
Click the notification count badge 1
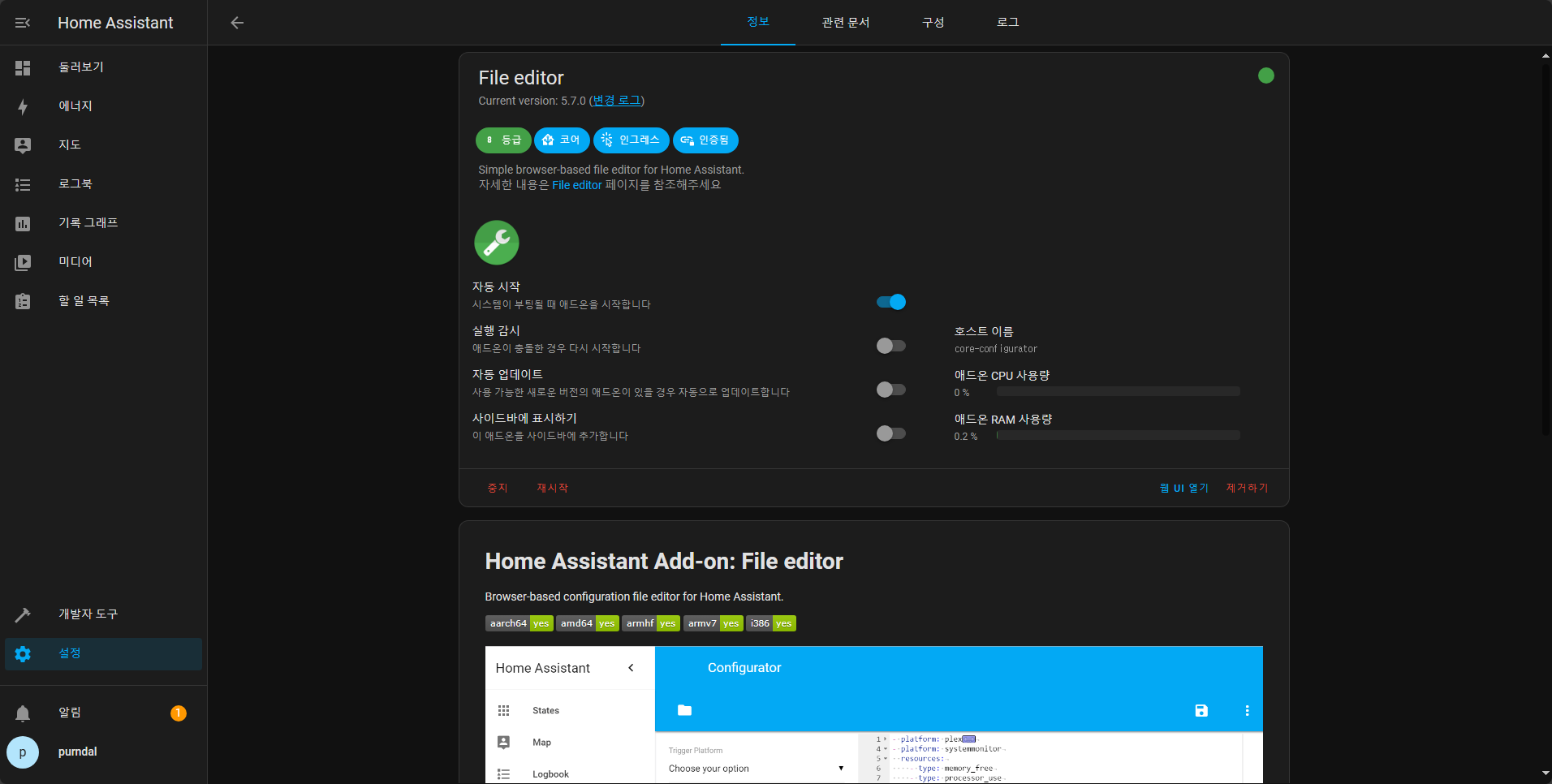[x=179, y=713]
